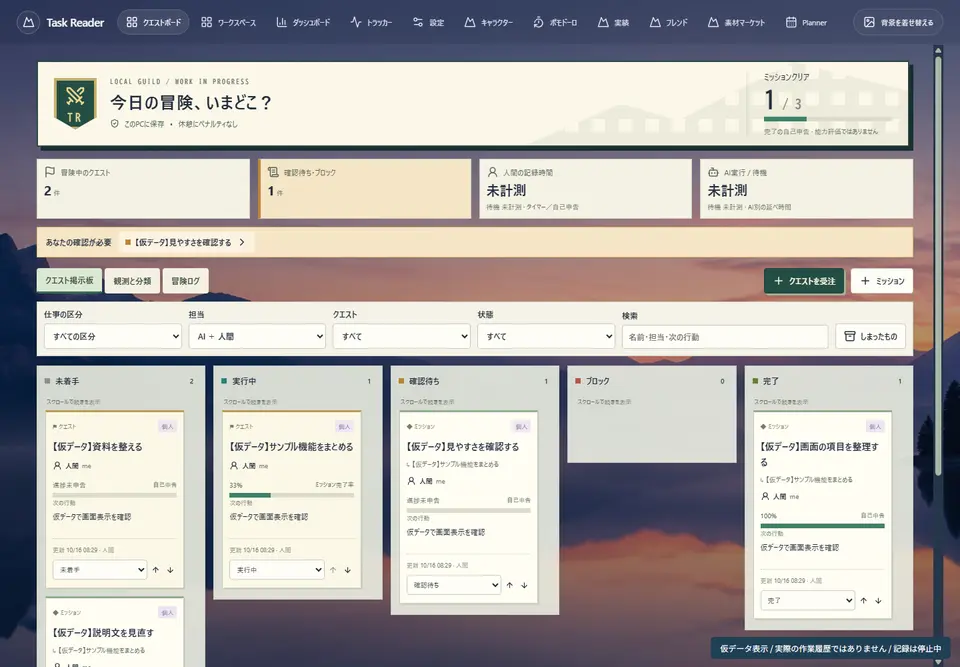The height and width of the screenshot is (667, 960).
Task: Click up arrow on 画面の項目を整理する card
Action: tap(863, 600)
